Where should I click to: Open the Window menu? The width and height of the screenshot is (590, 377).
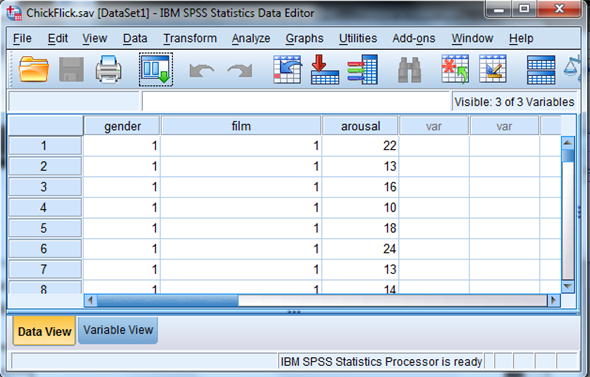[472, 38]
